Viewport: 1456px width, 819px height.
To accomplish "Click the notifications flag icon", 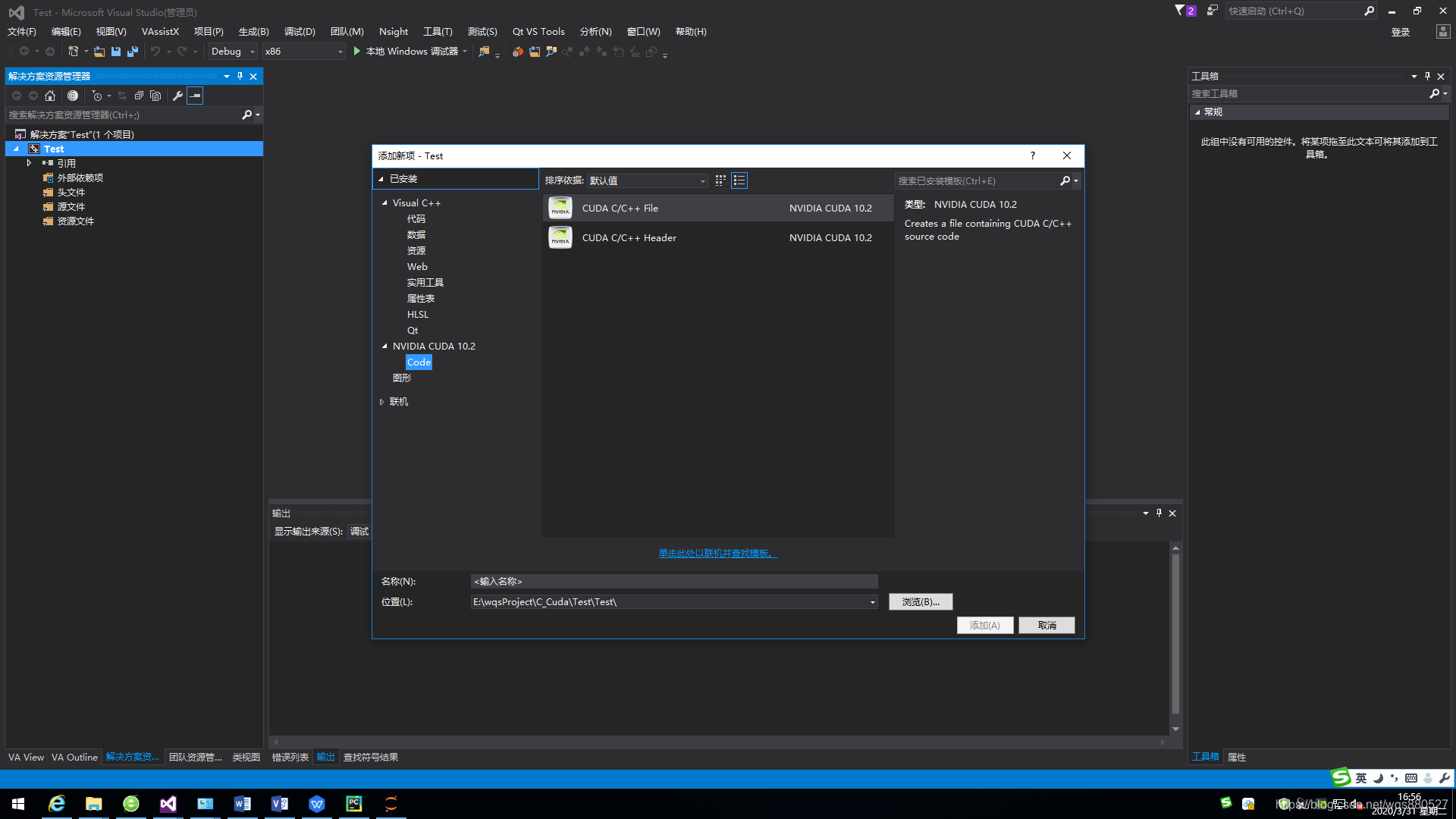I will (1180, 11).
